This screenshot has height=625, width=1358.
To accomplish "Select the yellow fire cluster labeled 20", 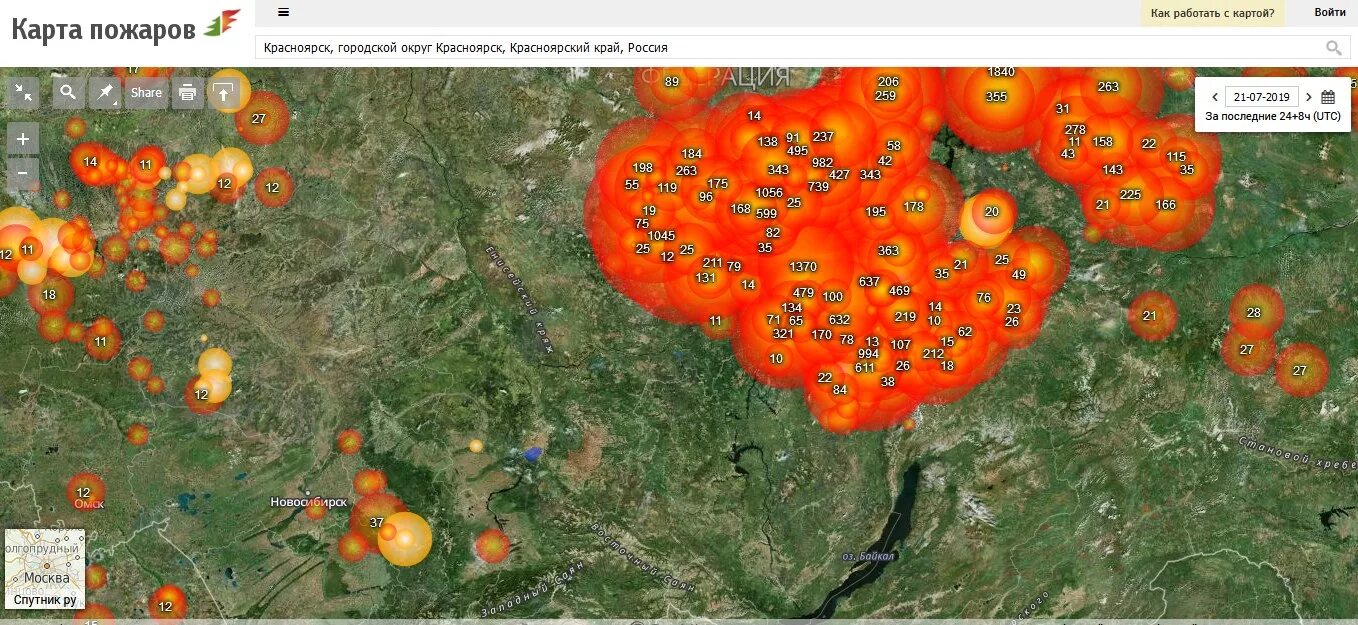I will click(991, 212).
